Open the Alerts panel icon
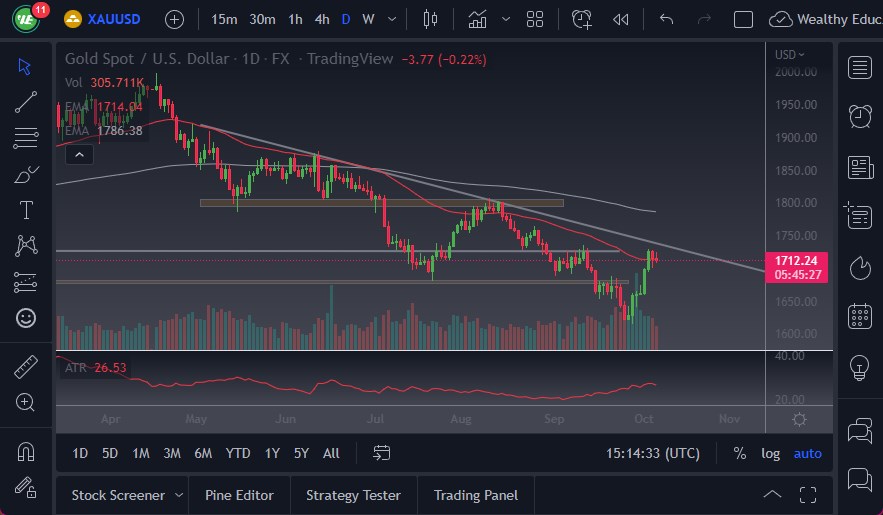883x515 pixels. tap(859, 116)
